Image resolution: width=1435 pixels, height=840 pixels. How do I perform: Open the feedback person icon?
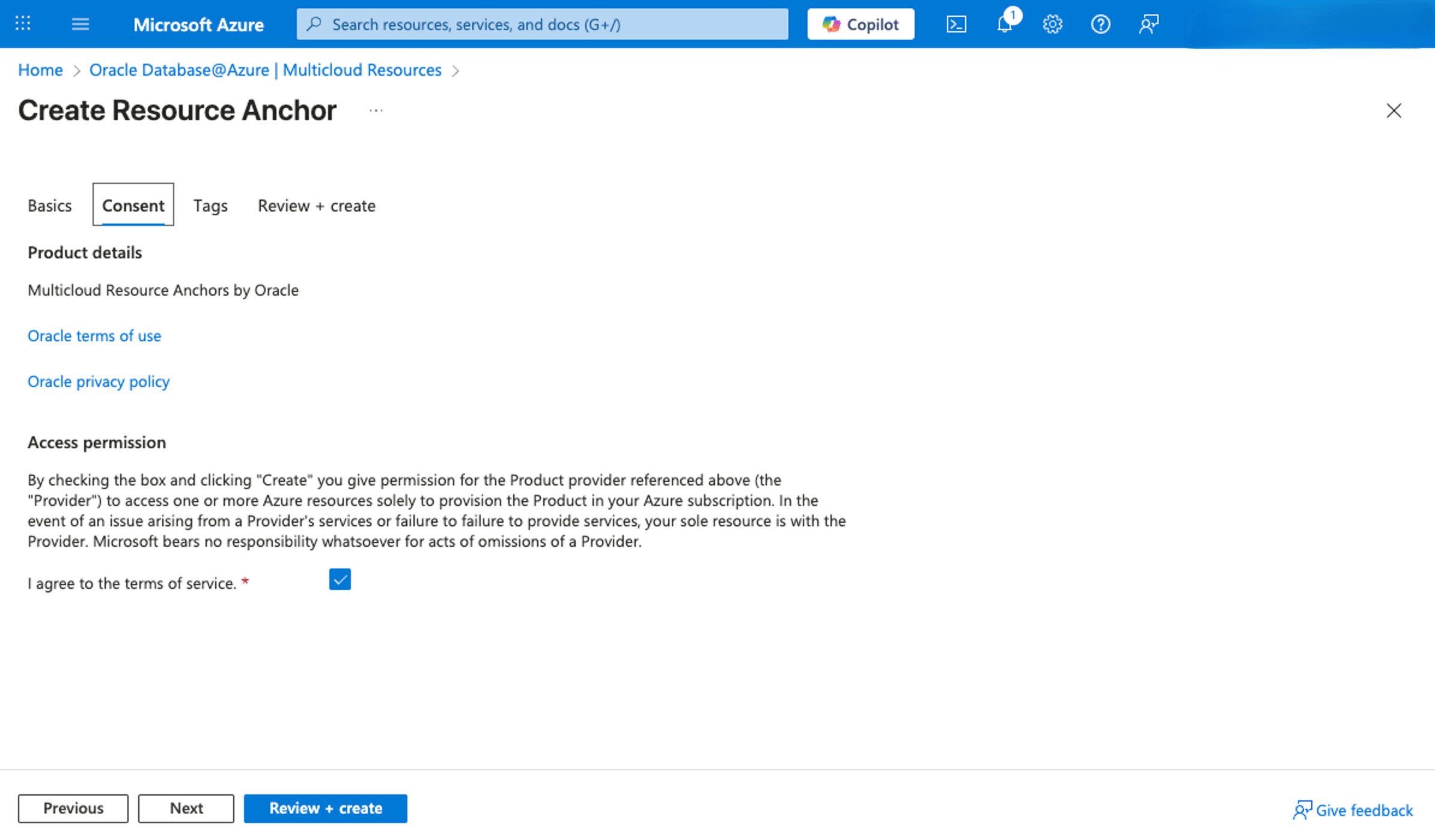coord(1148,24)
